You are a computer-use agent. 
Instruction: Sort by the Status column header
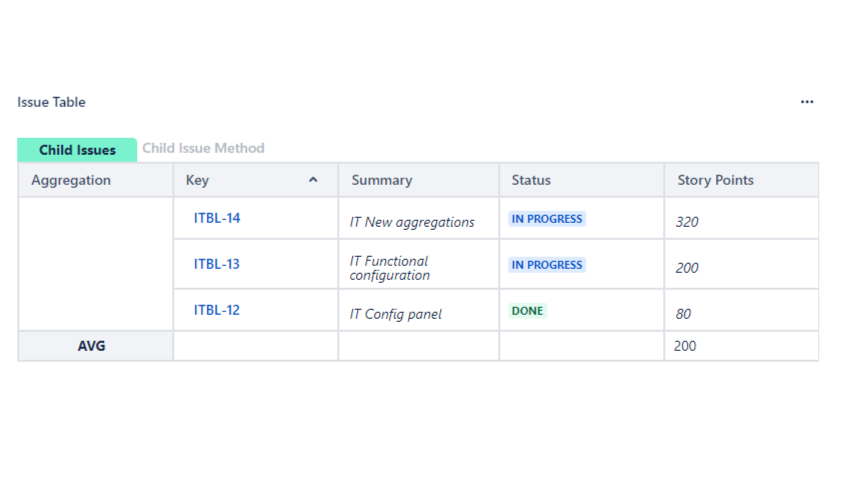(x=531, y=180)
